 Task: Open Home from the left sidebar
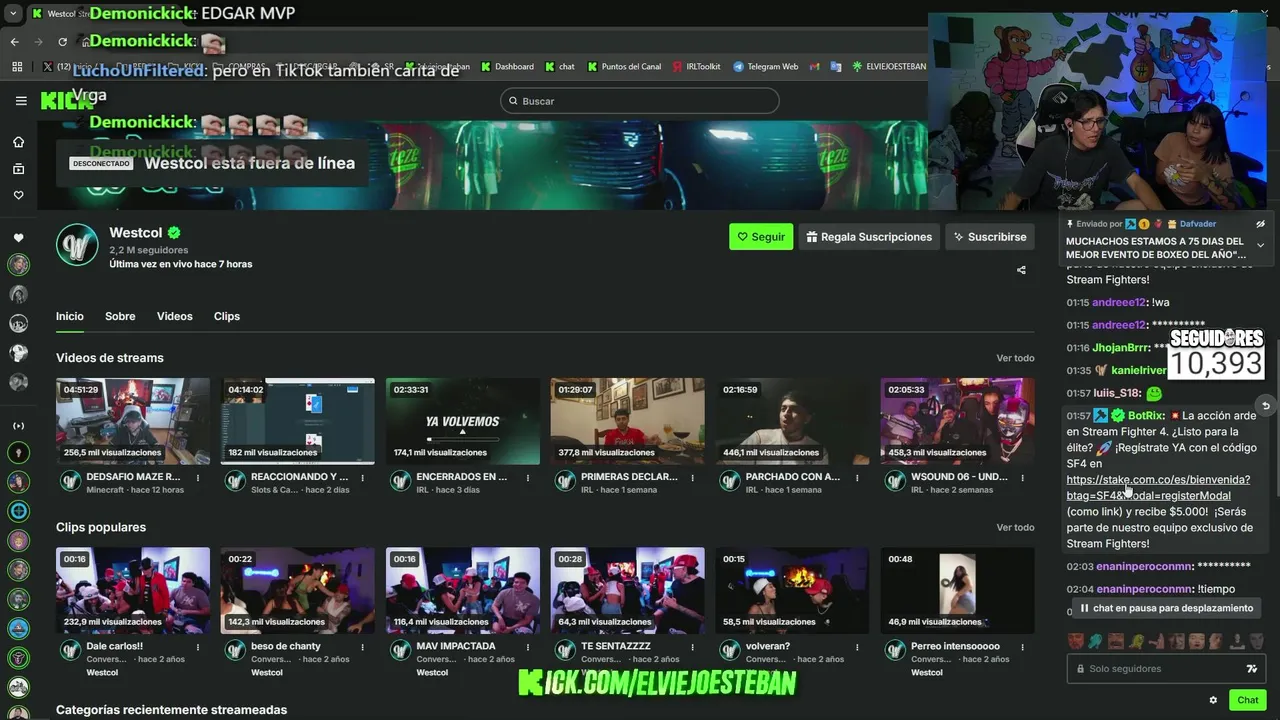pyautogui.click(x=18, y=142)
